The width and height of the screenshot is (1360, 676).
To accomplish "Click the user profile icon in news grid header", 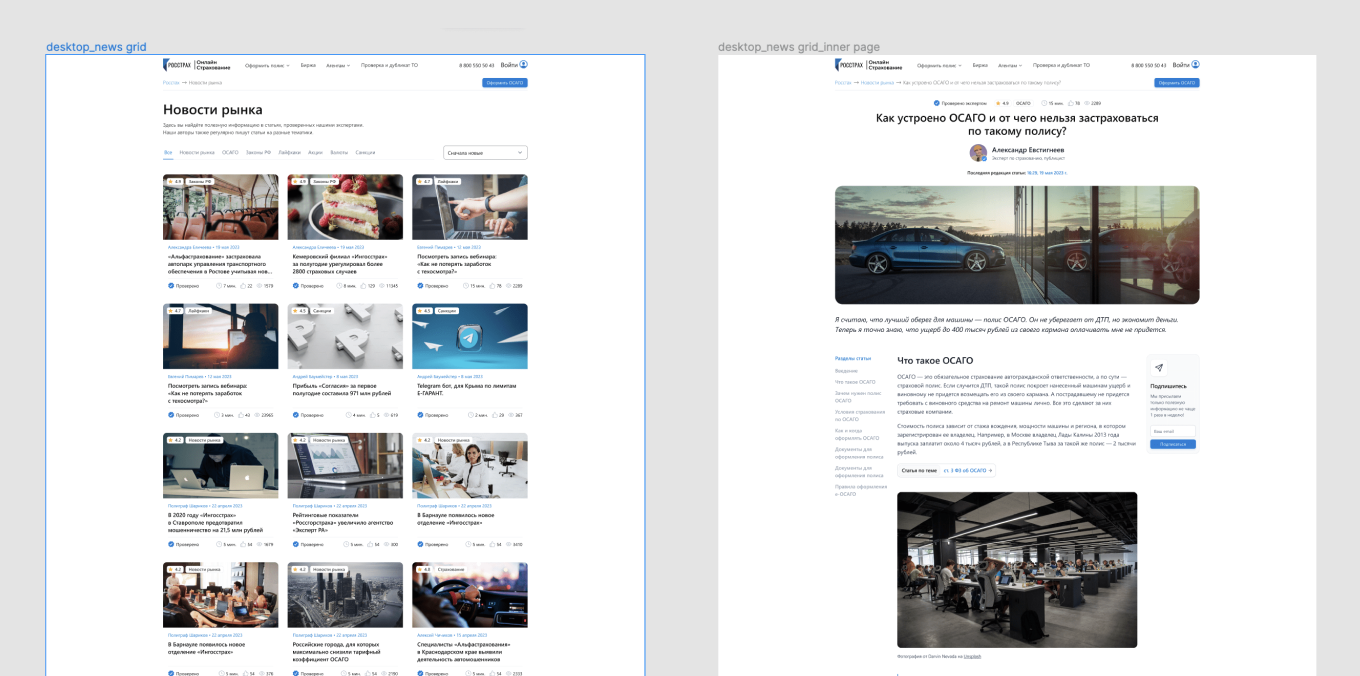I will pos(523,65).
